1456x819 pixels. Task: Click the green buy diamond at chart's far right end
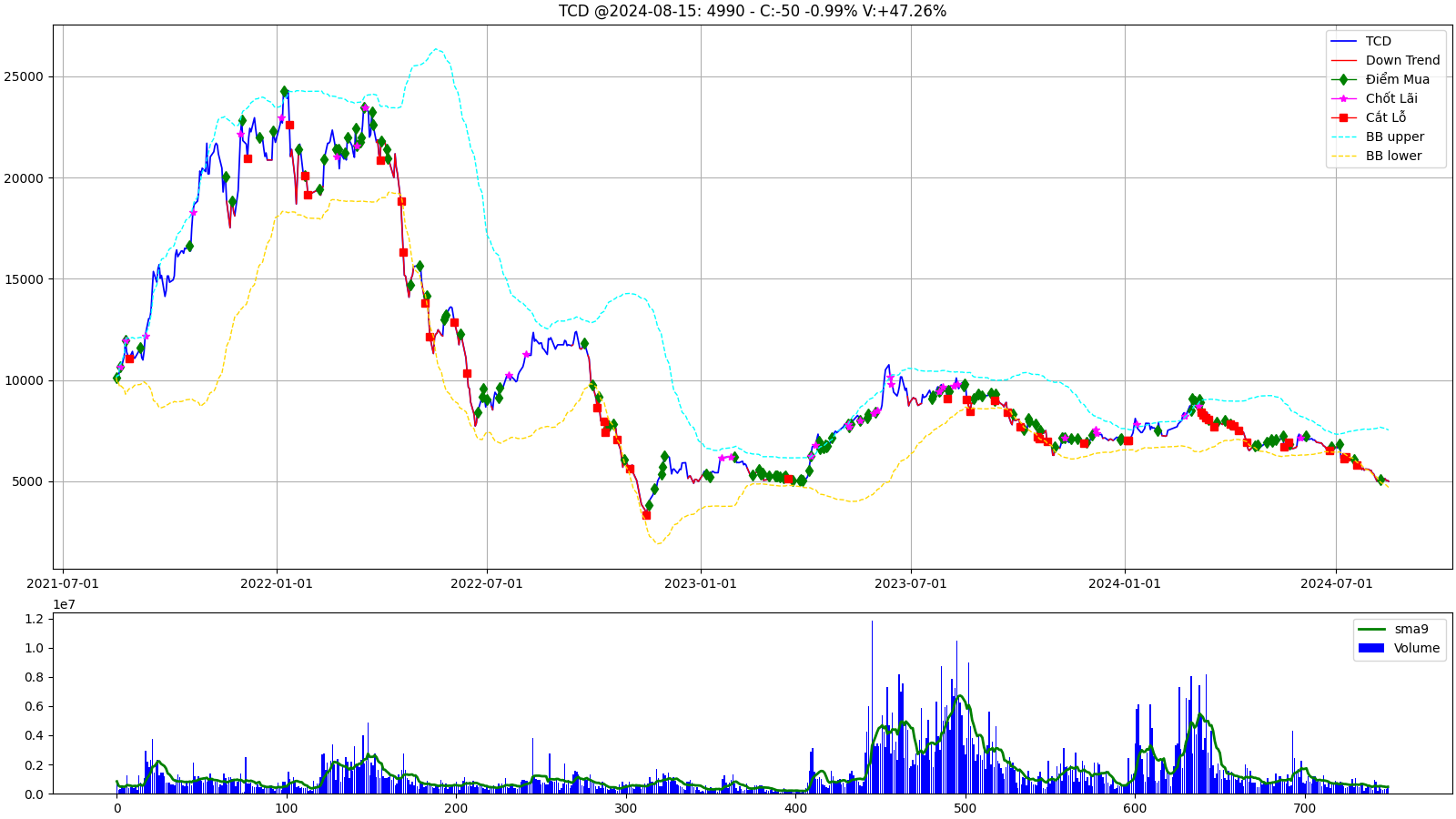(x=1380, y=480)
